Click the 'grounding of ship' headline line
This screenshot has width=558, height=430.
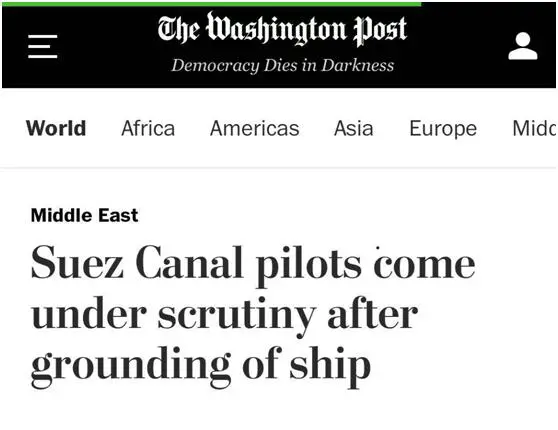pyautogui.click(x=201, y=367)
